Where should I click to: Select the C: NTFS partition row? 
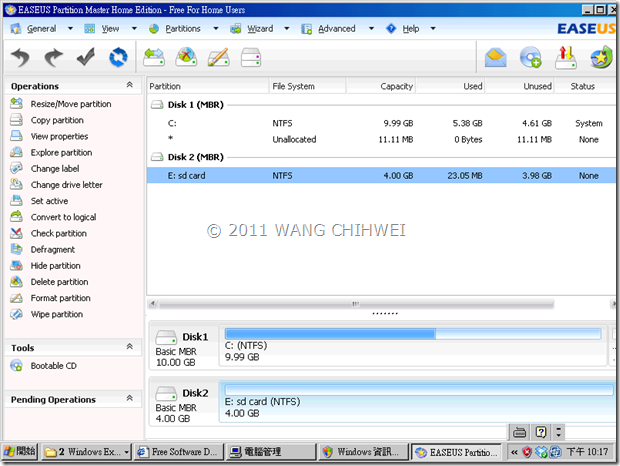[x=381, y=123]
